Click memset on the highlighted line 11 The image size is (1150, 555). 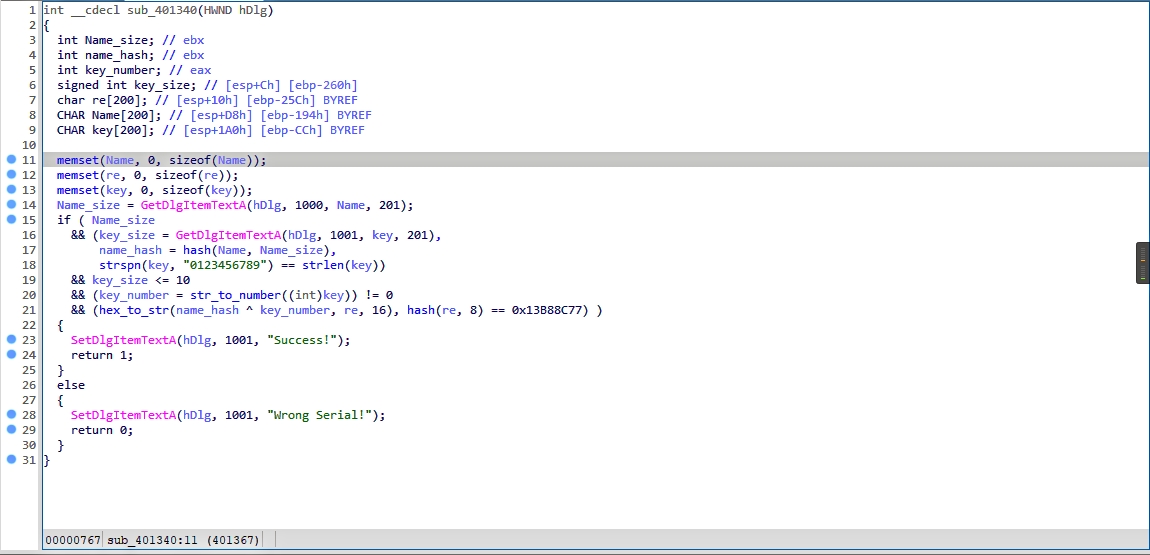tap(77, 160)
